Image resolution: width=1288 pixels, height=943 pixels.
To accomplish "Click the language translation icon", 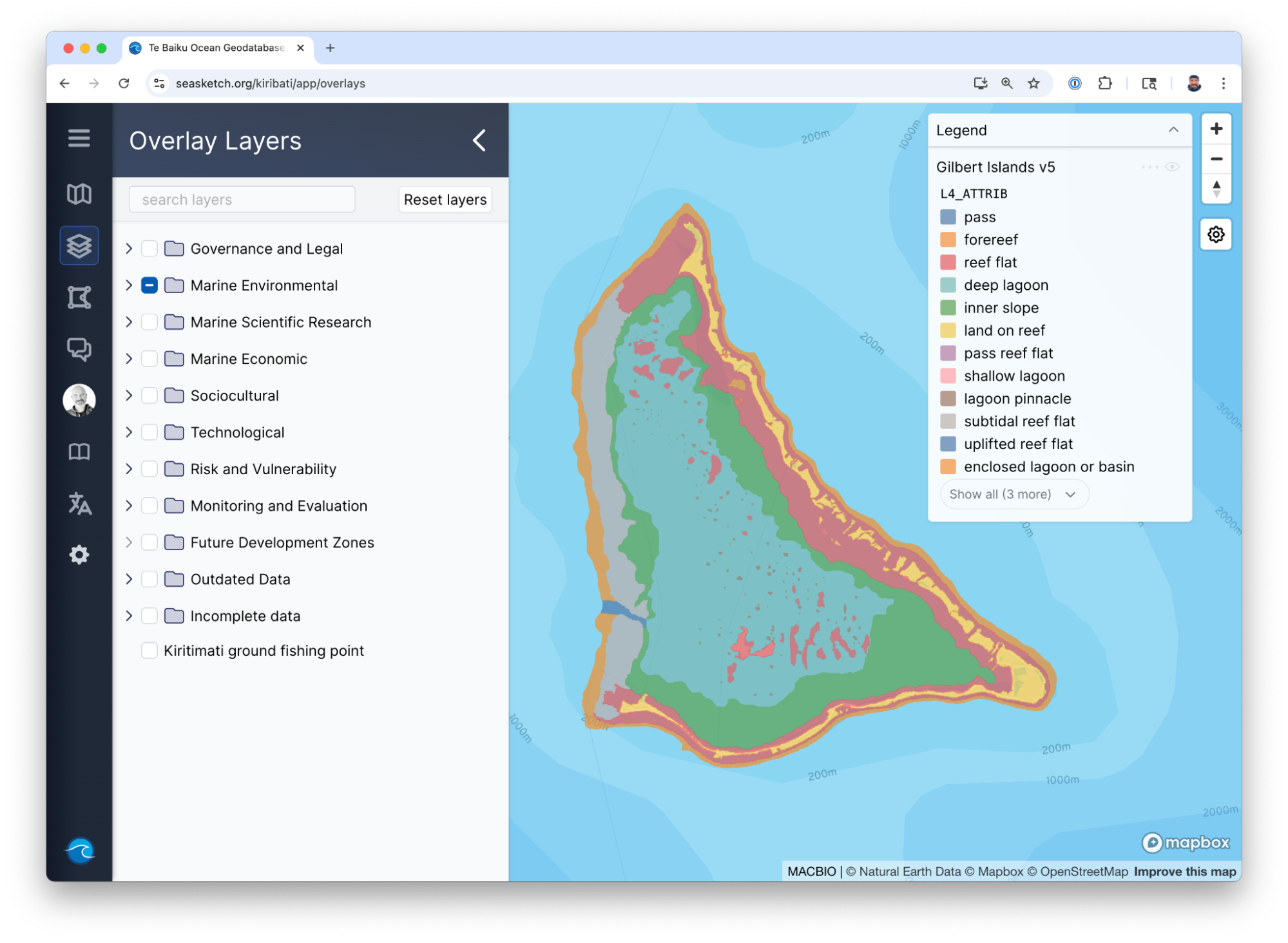I will tap(79, 504).
